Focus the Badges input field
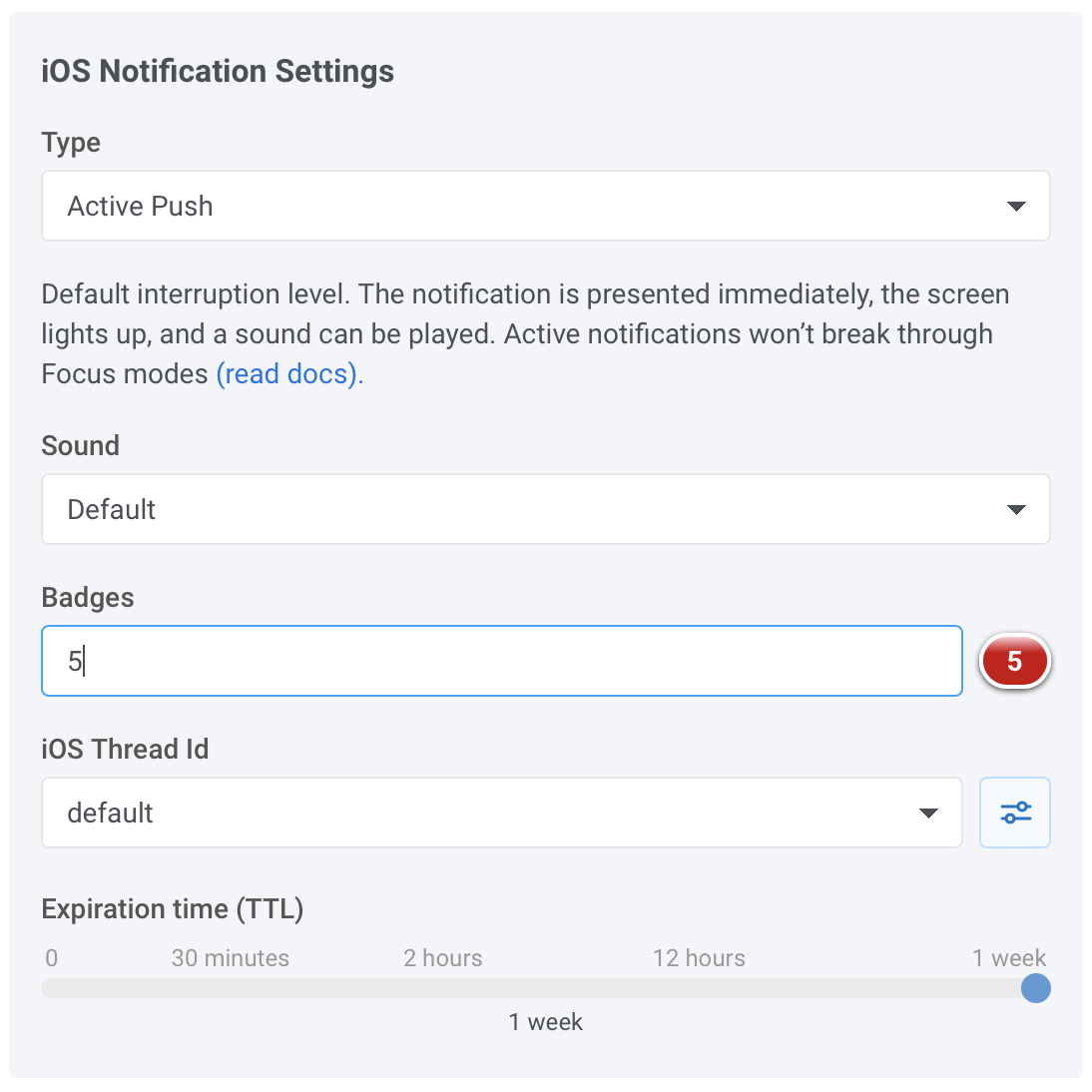This screenshot has width=1092, height=1092. pos(501,661)
